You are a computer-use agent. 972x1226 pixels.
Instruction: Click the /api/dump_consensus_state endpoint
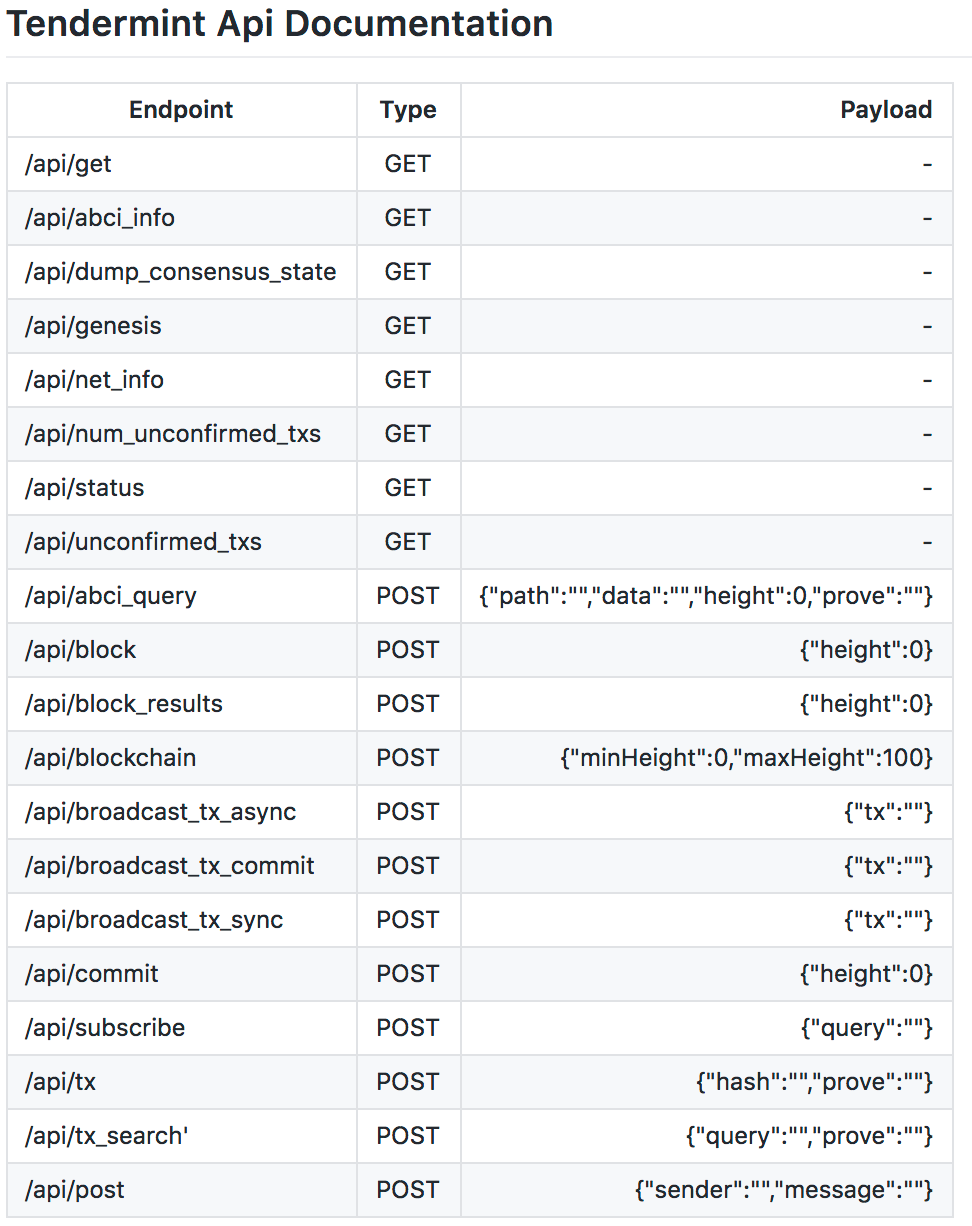tap(180, 272)
